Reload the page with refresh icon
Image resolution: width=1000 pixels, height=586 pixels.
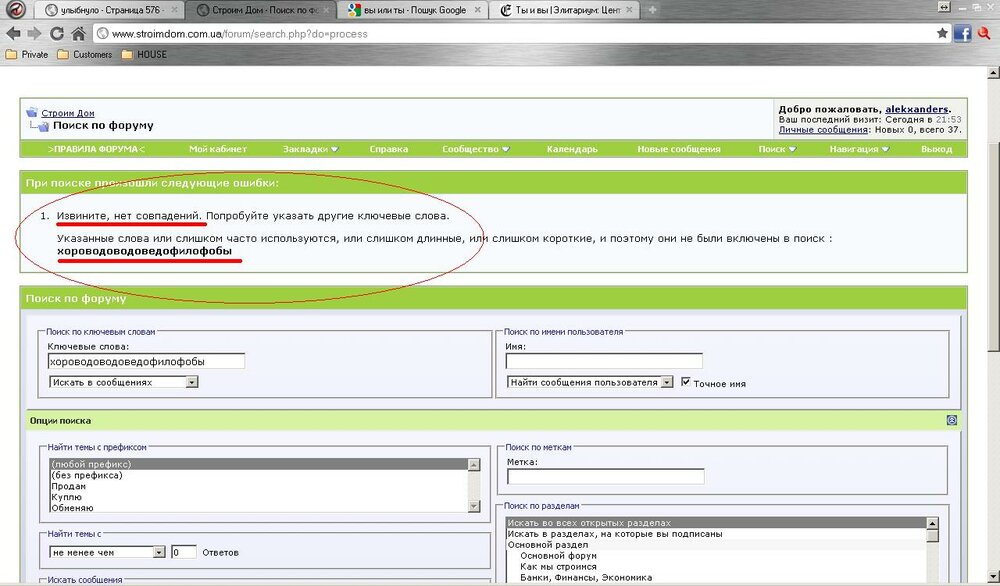point(57,33)
